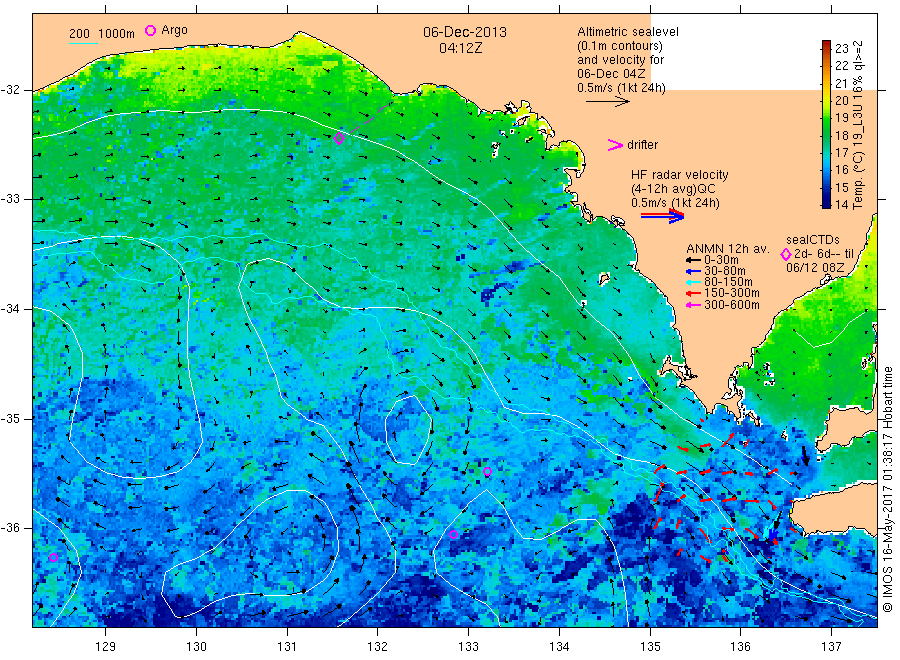Select the Argo float marker near 35.5°S 133°E
The image size is (900, 660).
point(487,472)
